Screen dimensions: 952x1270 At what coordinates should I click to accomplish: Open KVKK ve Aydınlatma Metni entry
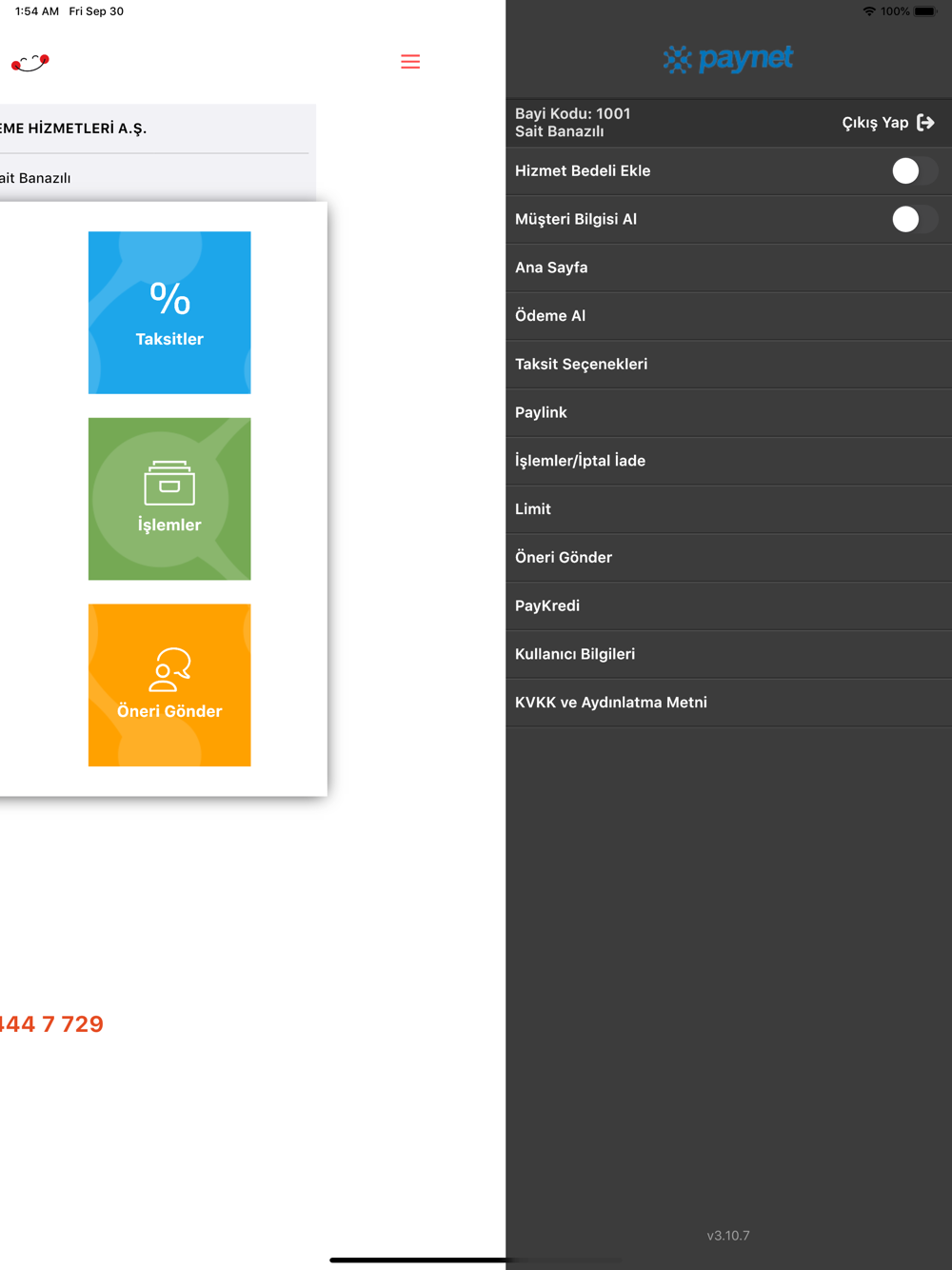point(729,703)
